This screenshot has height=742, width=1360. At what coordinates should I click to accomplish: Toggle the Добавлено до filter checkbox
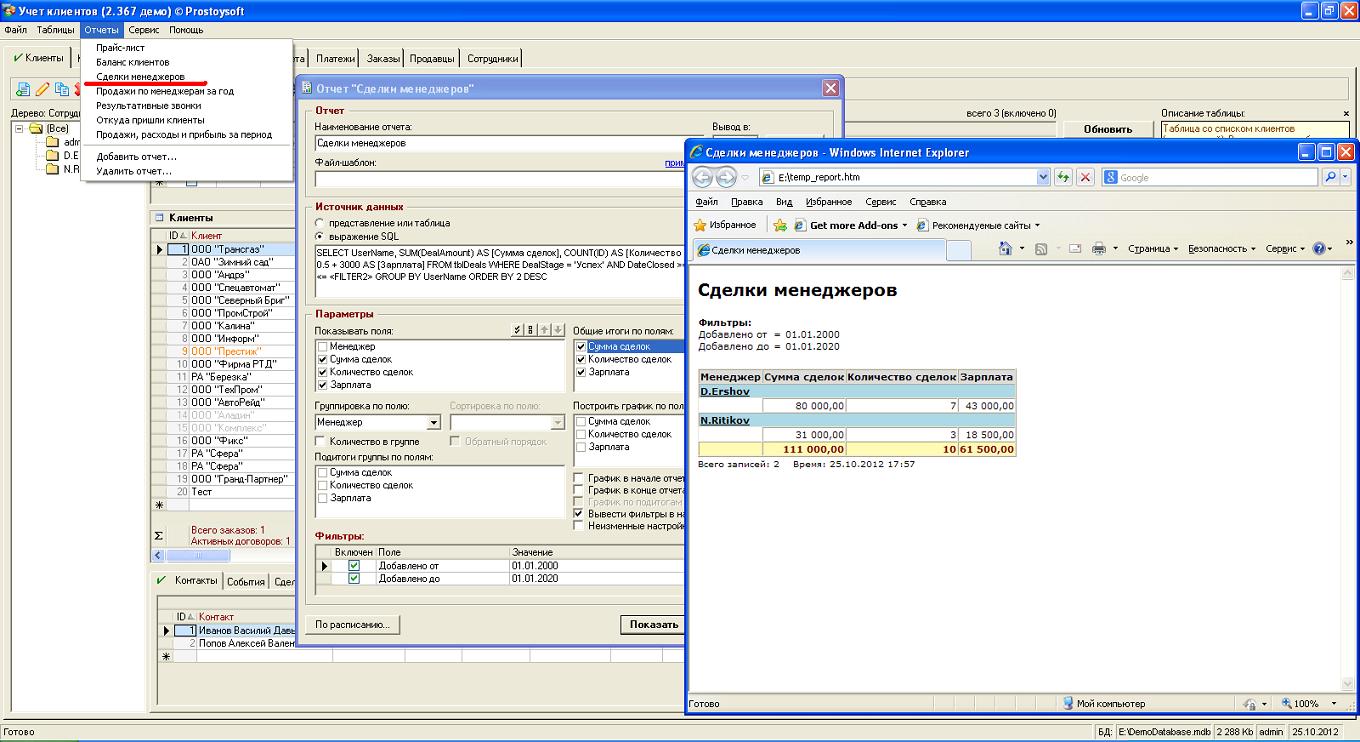pos(354,578)
